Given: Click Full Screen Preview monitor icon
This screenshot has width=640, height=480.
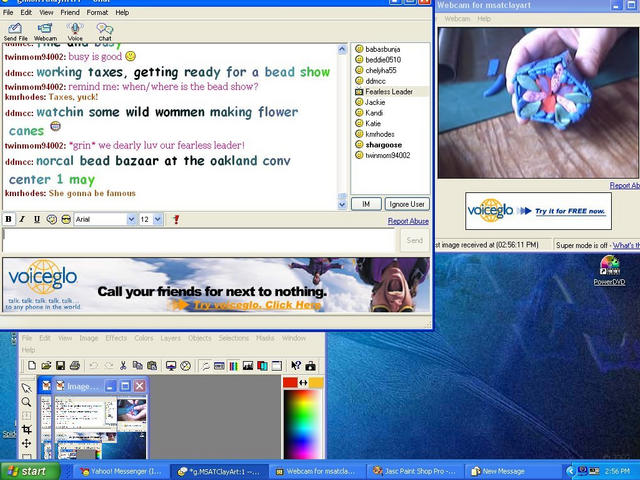Looking at the screenshot, I should 171,366.
